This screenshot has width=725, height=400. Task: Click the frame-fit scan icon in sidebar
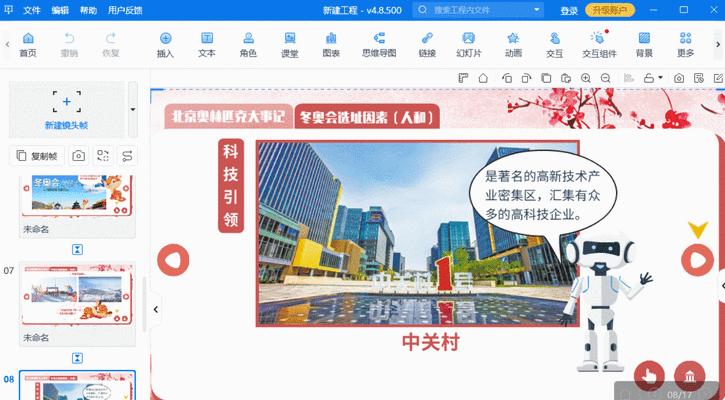click(x=103, y=156)
